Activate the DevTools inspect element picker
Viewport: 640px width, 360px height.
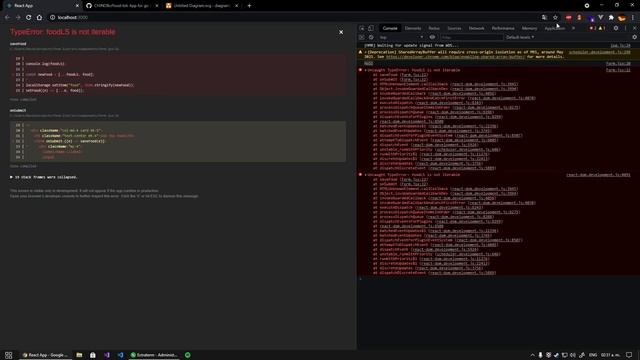(x=362, y=28)
